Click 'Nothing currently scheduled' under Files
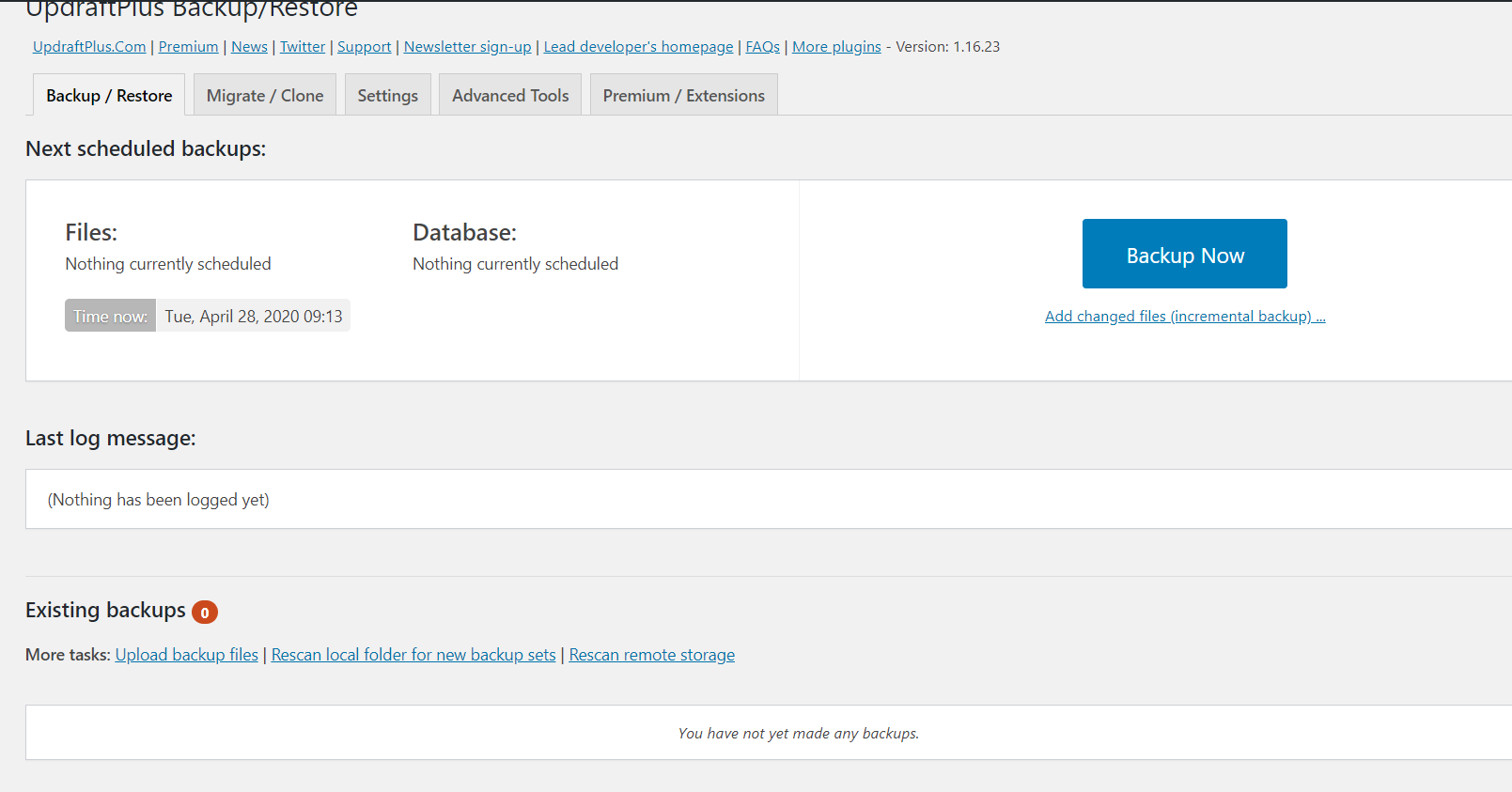 click(168, 264)
